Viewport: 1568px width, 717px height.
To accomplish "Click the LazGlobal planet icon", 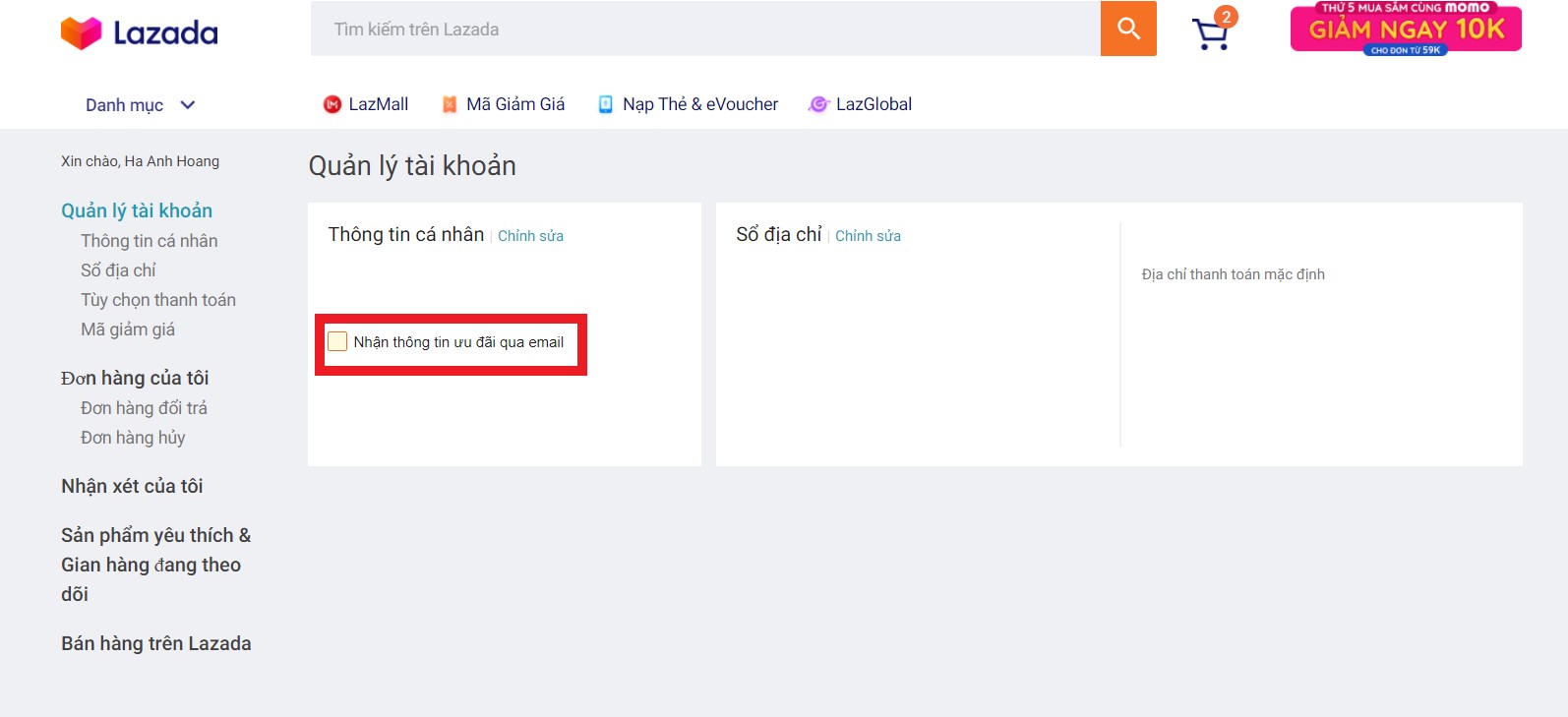I will [818, 104].
